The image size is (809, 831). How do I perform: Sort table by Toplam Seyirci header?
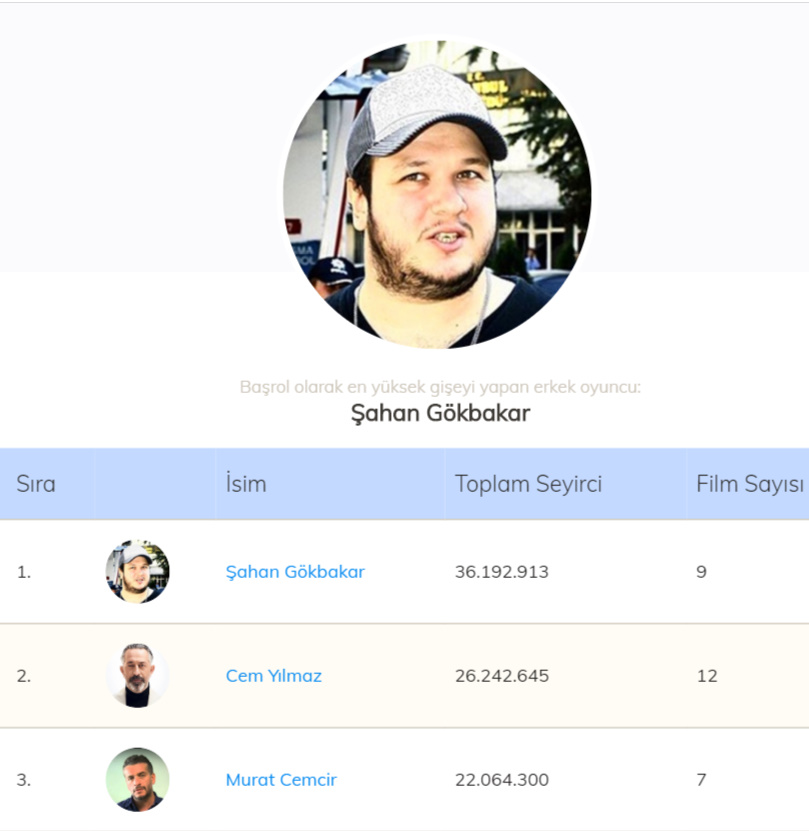point(528,485)
